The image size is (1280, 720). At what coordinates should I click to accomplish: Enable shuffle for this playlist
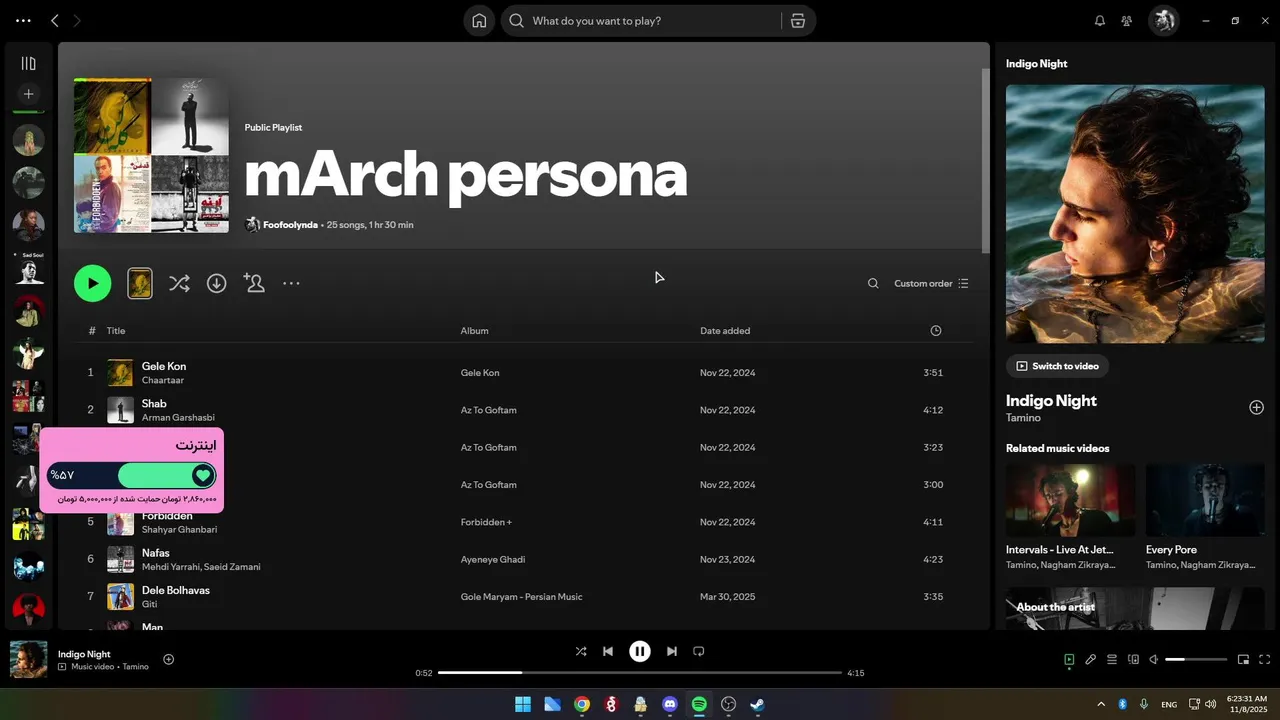coord(179,283)
